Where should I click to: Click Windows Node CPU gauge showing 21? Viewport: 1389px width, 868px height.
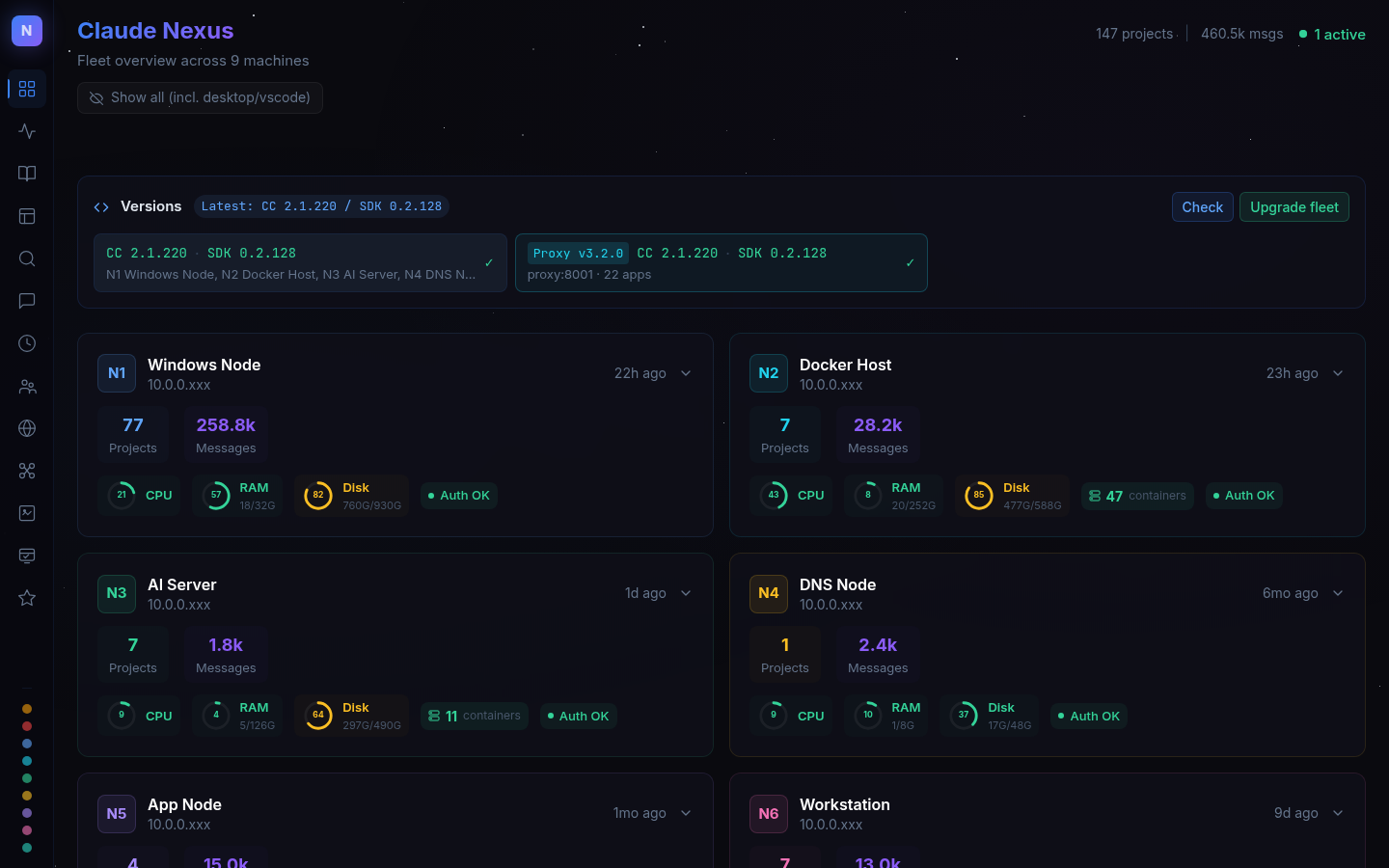(x=139, y=496)
